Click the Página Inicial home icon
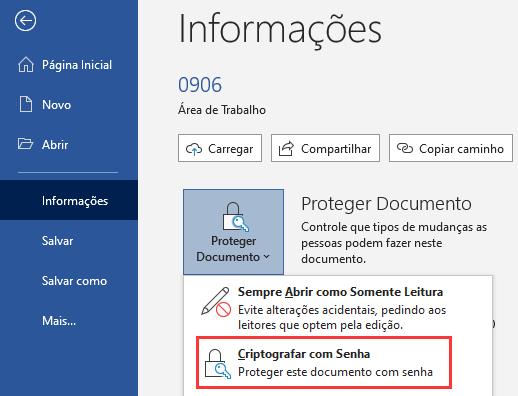This screenshot has height=396, width=518. 26,64
